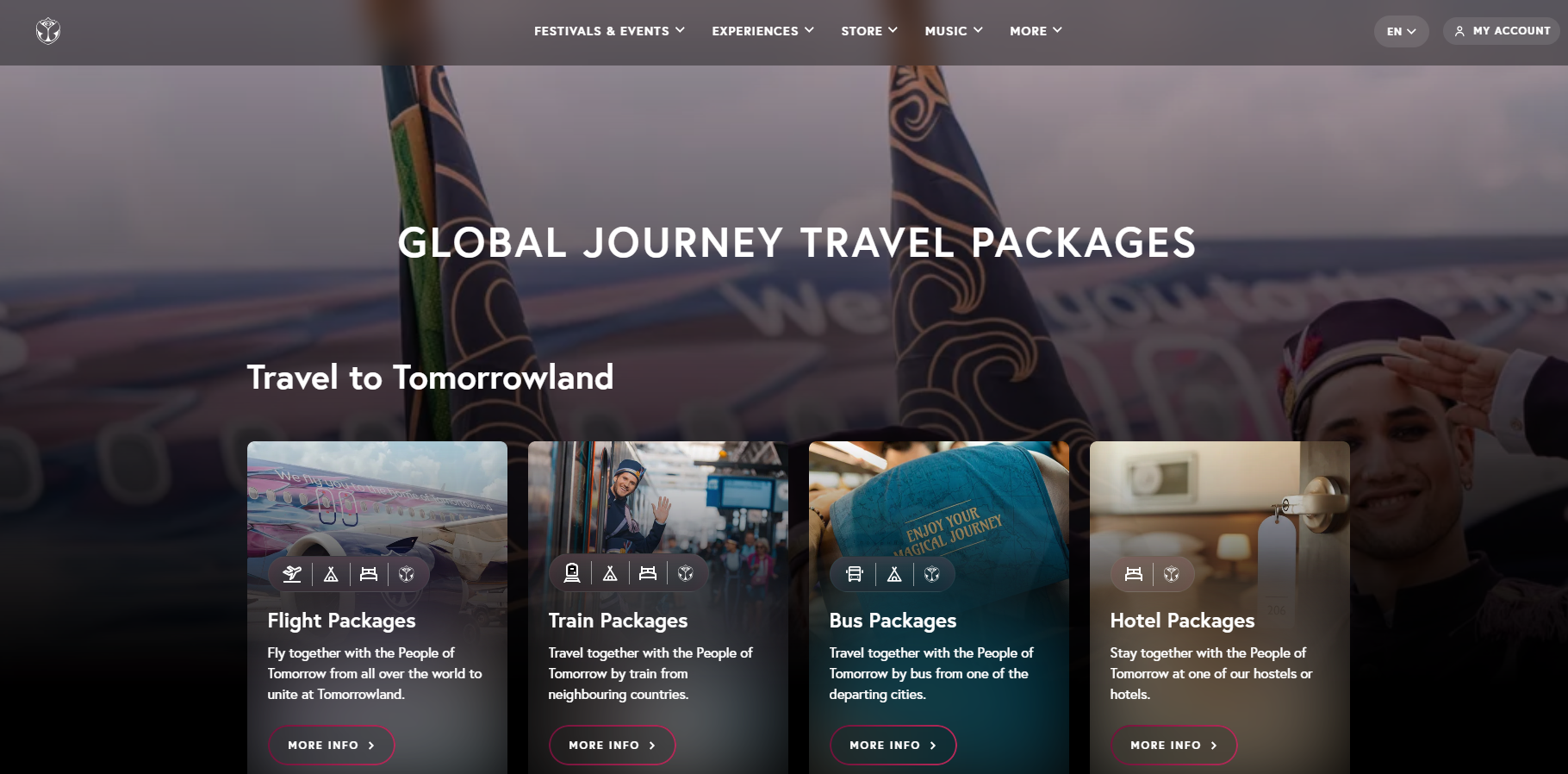Viewport: 1568px width, 774px height.
Task: Click the bed icon on Train Packages card
Action: pos(648,574)
